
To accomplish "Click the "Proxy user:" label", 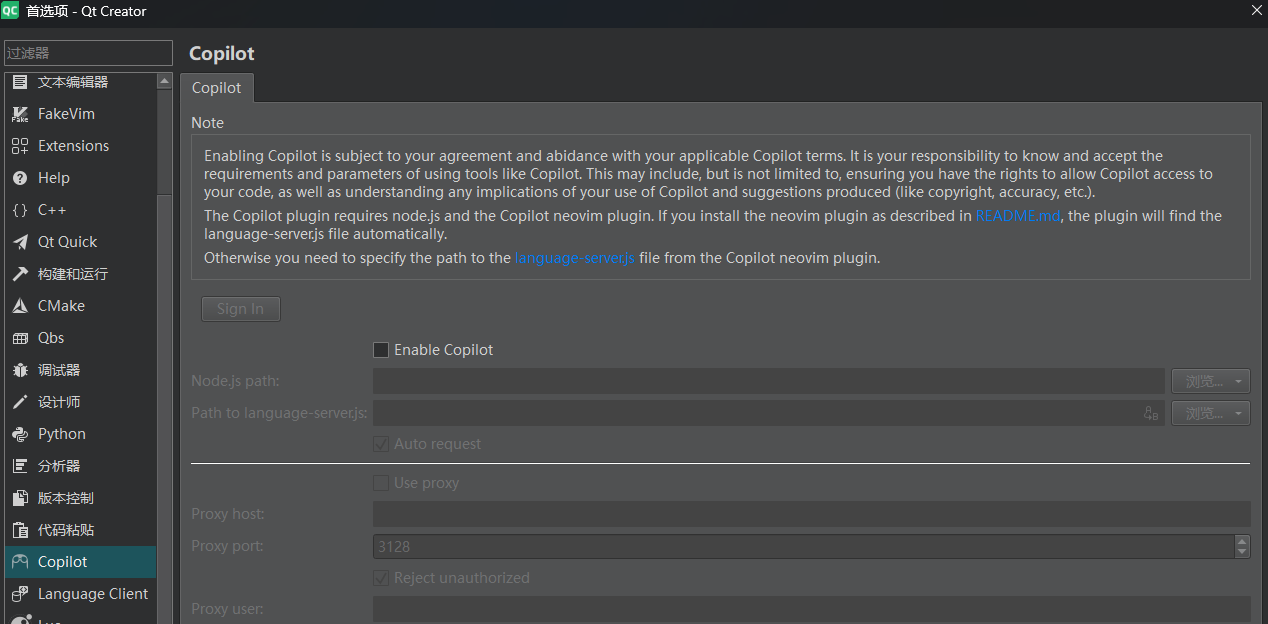I will click(228, 609).
